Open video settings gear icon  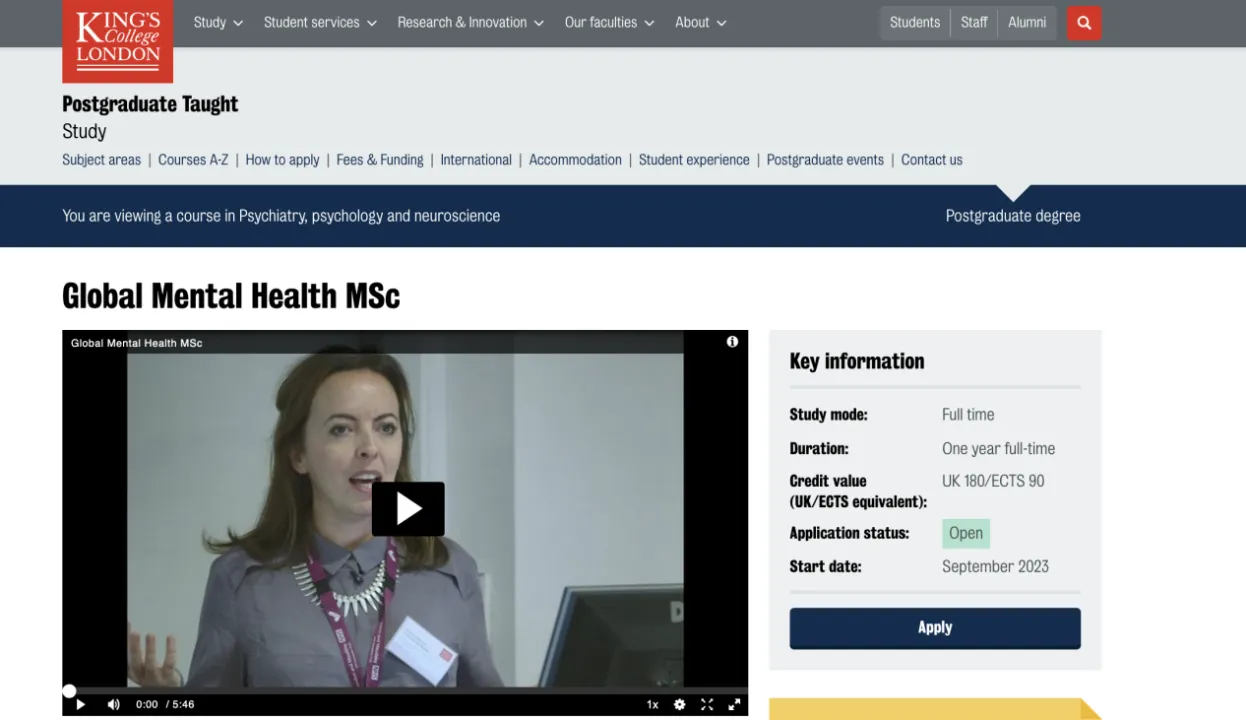click(x=680, y=704)
